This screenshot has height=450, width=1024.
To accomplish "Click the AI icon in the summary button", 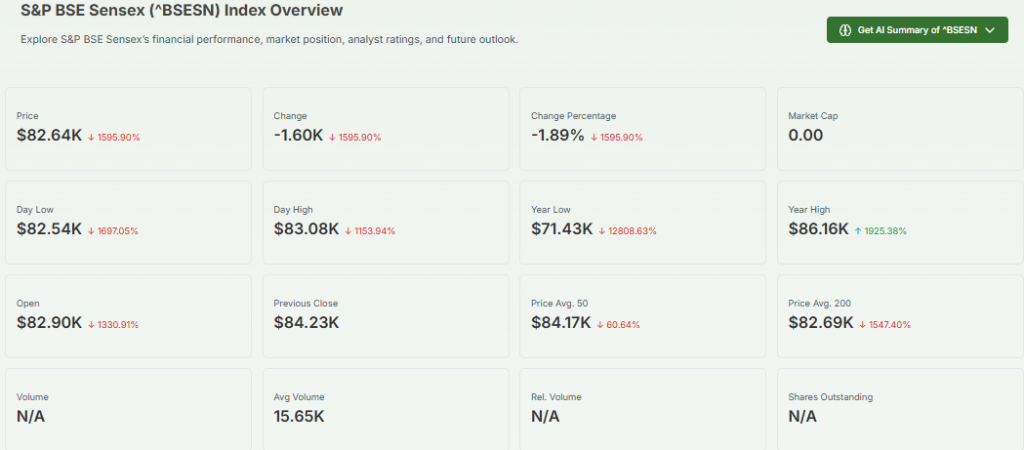I will pyautogui.click(x=845, y=30).
